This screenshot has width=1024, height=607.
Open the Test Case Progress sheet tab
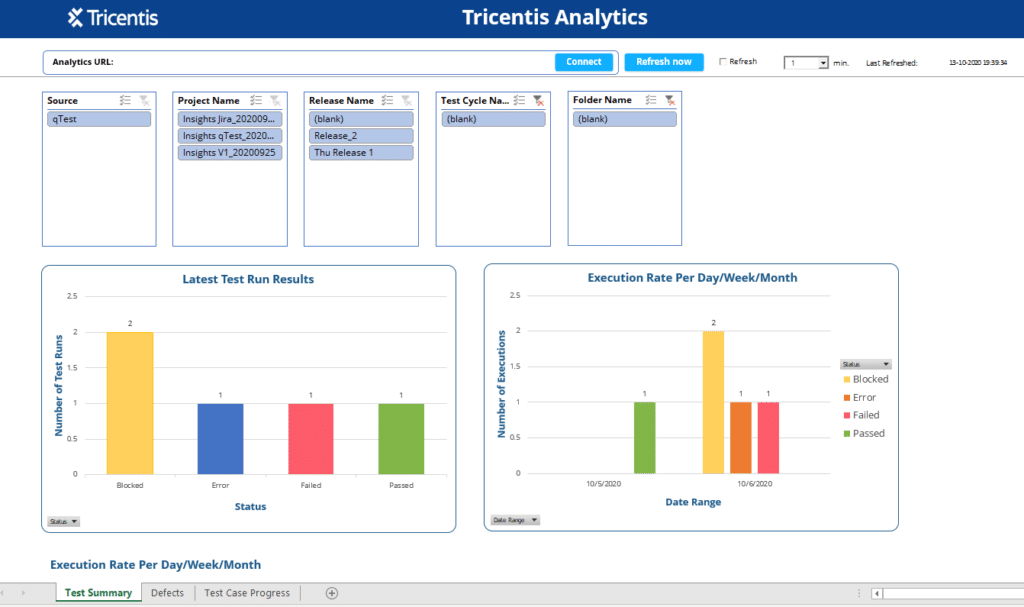(247, 593)
